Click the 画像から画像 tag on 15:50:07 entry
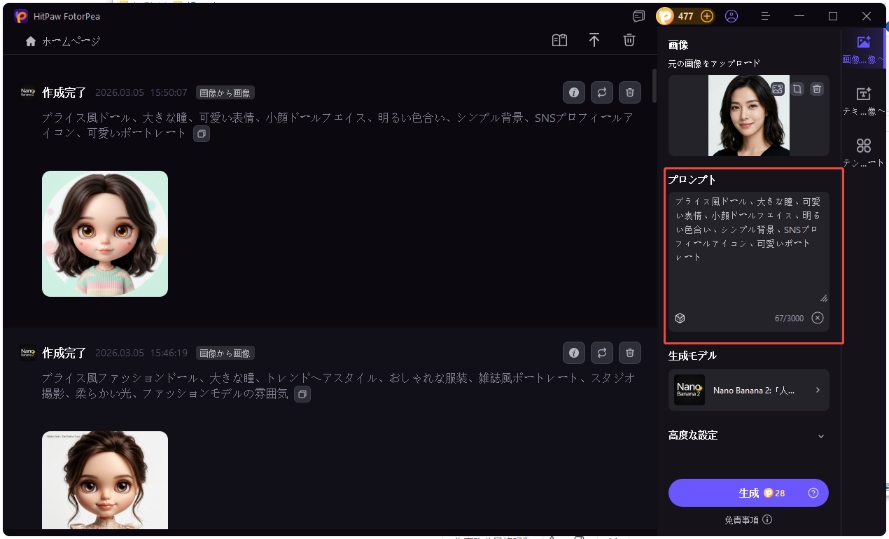This screenshot has width=889, height=539. pyautogui.click(x=225, y=92)
